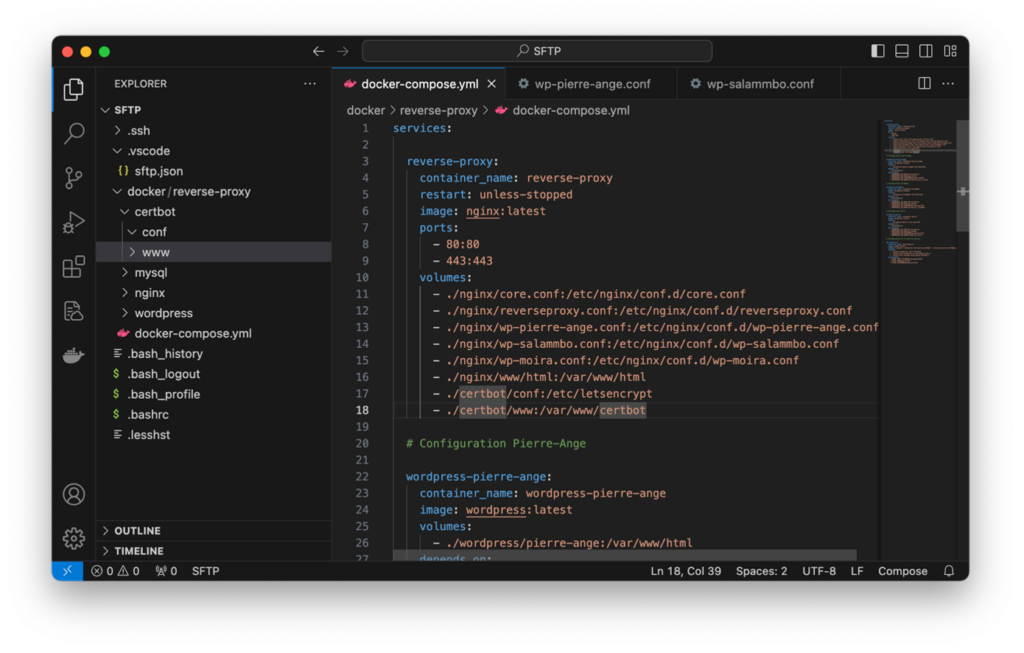Image resolution: width=1024 pixels, height=653 pixels.
Task: Expand the .ssh folder
Action: pos(214,131)
